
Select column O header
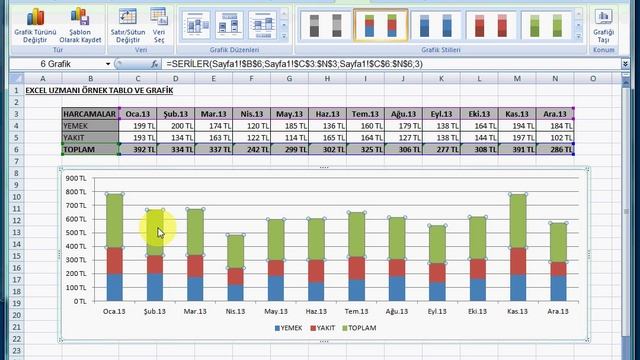[593, 78]
